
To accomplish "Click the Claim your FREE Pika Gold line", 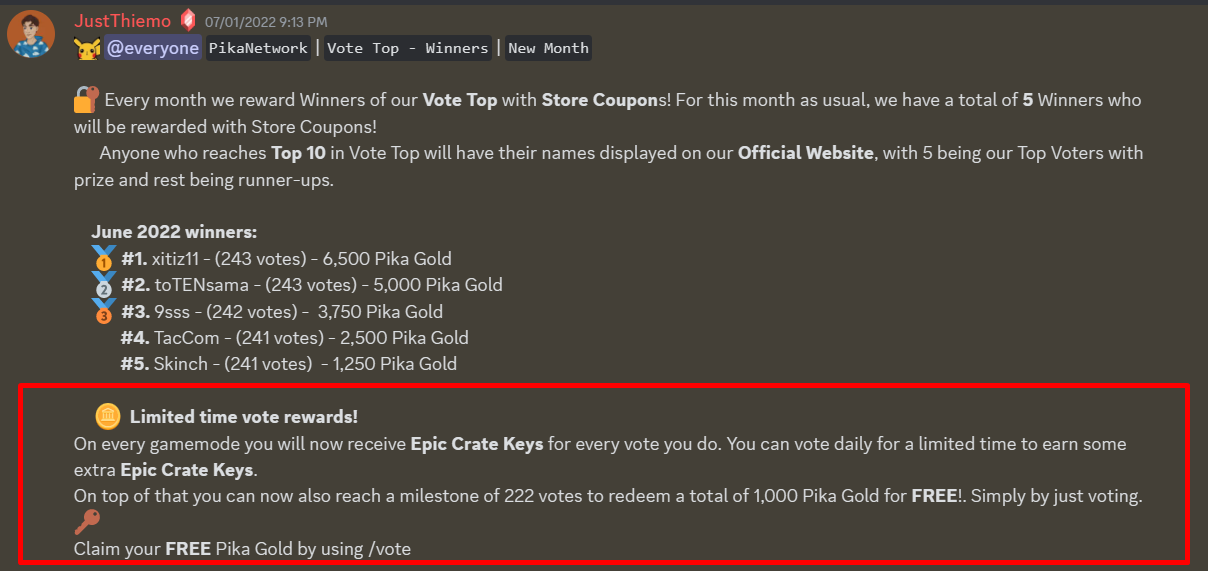I will click(242, 548).
